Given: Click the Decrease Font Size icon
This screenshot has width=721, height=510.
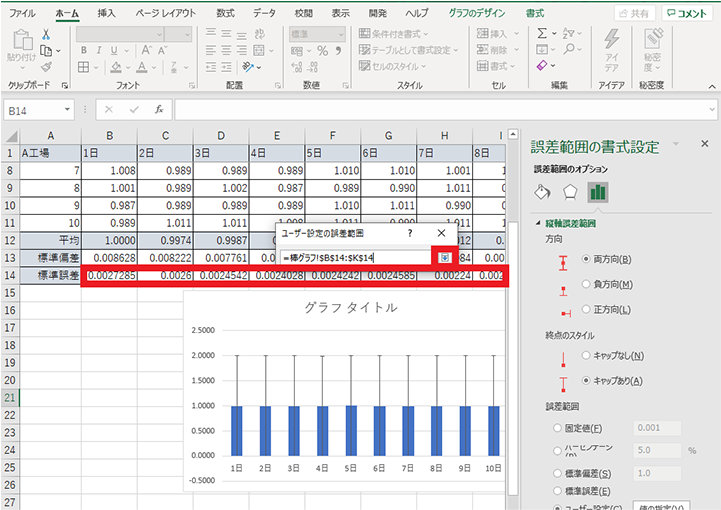Looking at the screenshot, I should click(162, 50).
